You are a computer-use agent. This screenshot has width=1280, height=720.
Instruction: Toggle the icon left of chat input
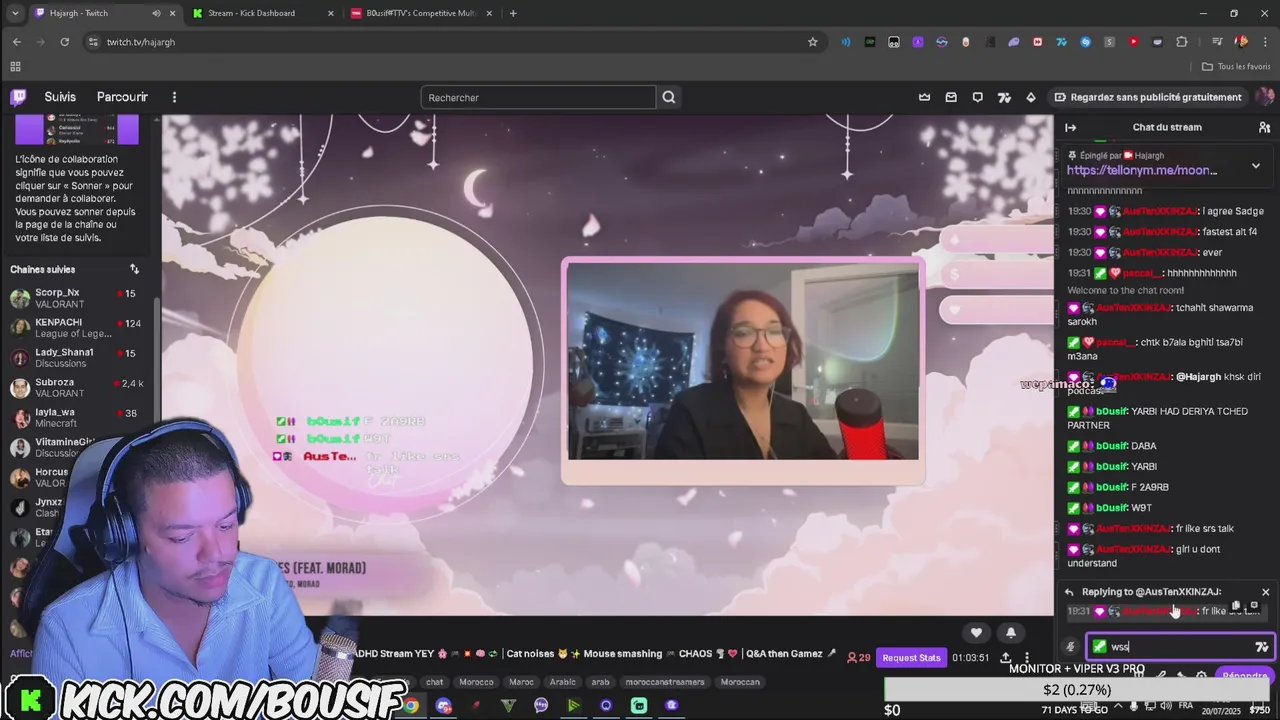(1070, 646)
